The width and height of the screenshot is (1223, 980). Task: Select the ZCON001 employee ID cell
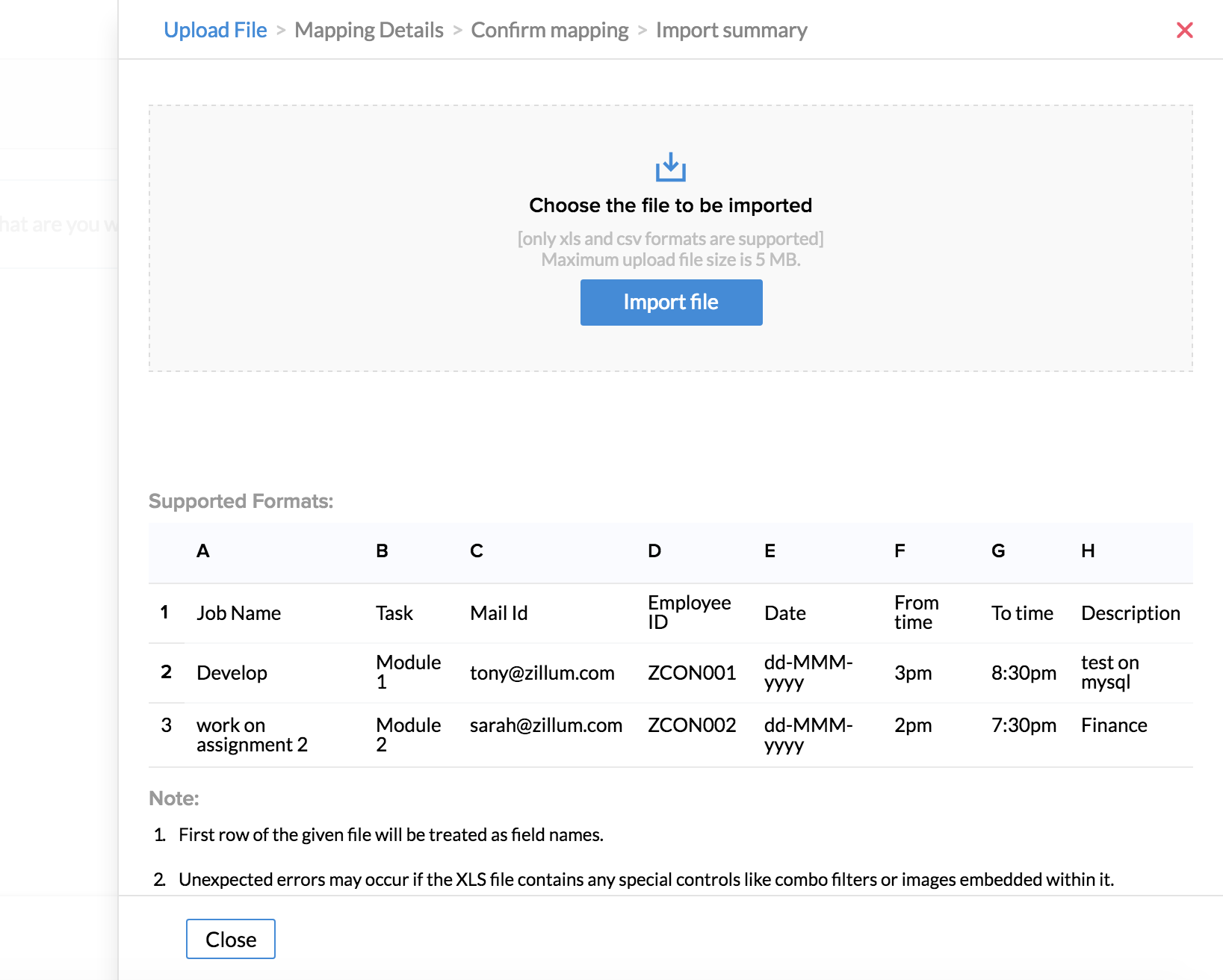pyautogui.click(x=691, y=673)
